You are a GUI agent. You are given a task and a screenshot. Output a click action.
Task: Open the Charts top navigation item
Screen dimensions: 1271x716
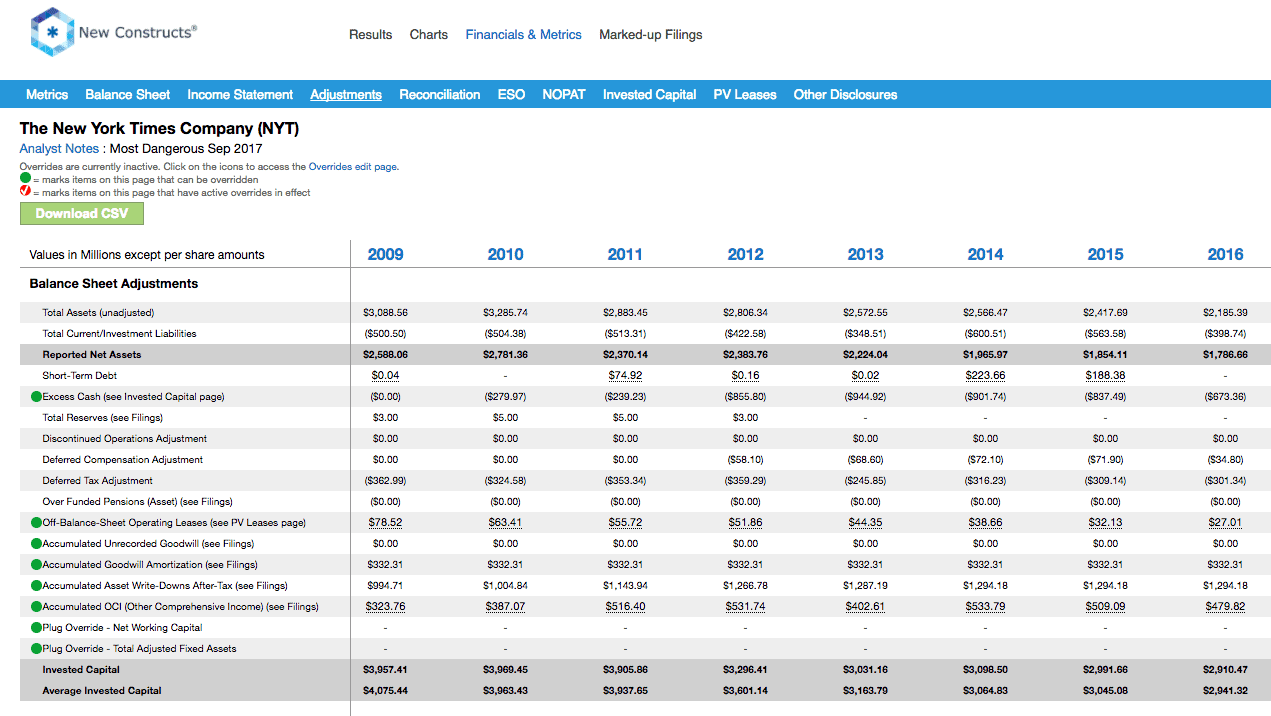pos(429,35)
